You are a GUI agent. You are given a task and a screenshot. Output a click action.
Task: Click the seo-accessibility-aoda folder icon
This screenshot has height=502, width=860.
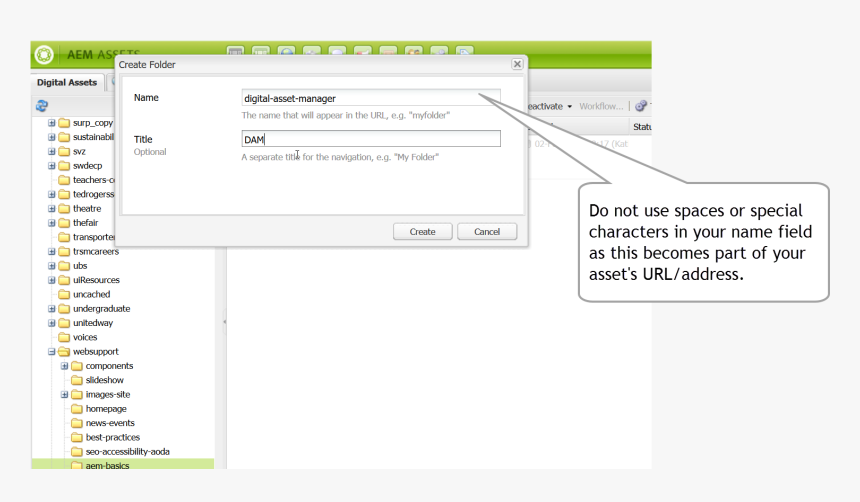pos(77,452)
